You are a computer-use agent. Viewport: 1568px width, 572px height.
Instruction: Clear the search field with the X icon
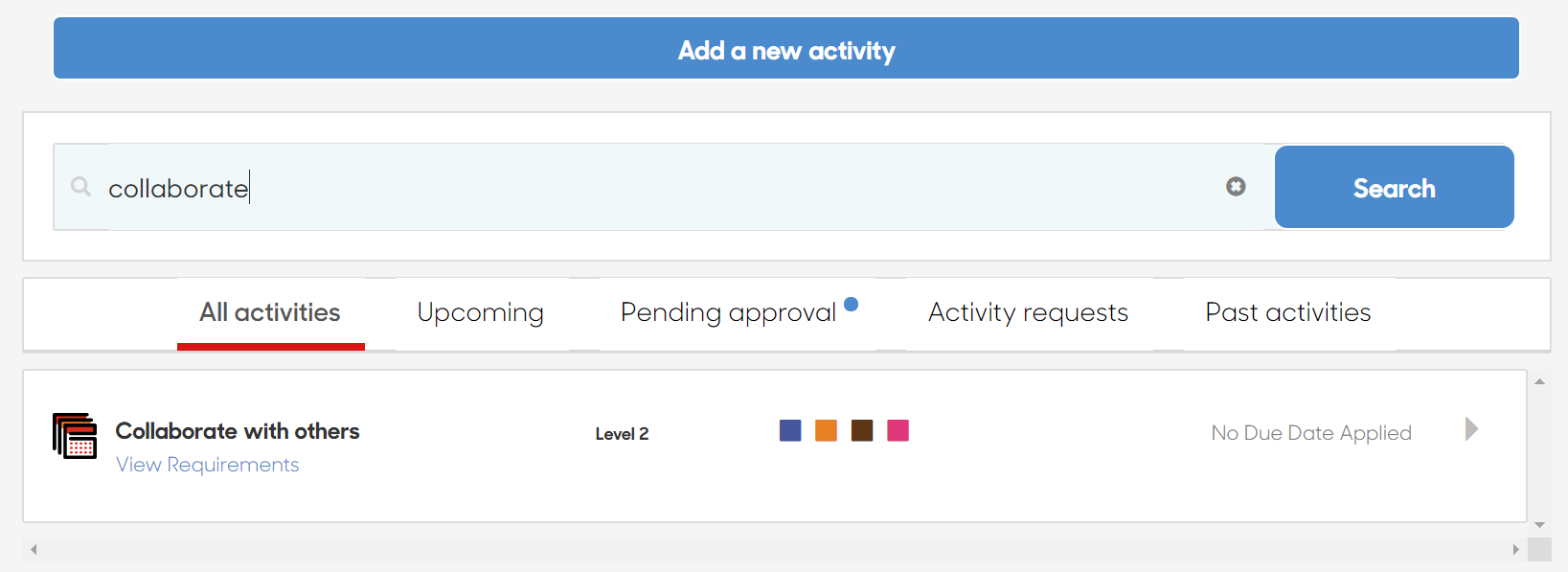(x=1236, y=187)
